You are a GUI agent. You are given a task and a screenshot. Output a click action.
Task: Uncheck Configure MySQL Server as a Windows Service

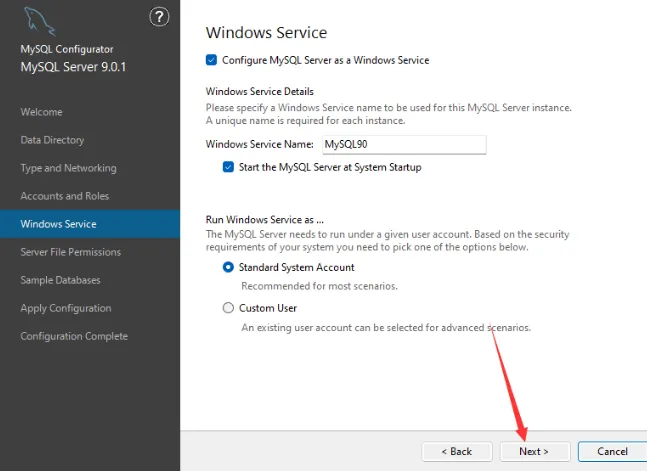point(211,60)
